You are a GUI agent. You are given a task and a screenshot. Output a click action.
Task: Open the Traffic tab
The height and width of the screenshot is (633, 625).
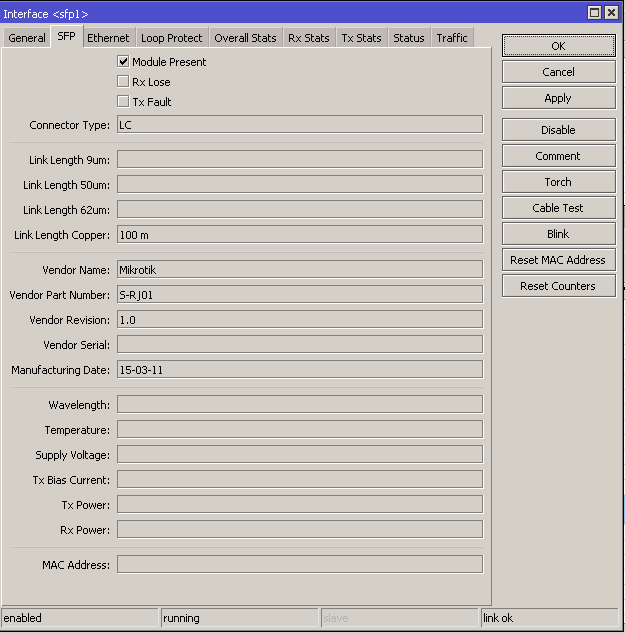point(452,38)
